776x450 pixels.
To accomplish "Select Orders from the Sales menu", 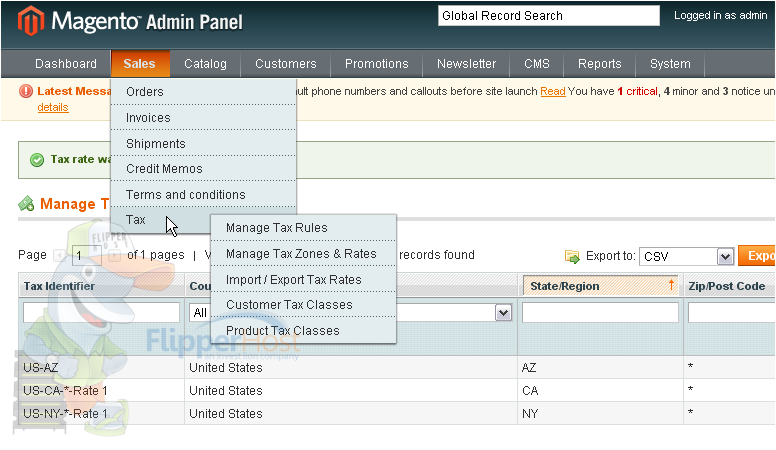I will click(x=203, y=92).
